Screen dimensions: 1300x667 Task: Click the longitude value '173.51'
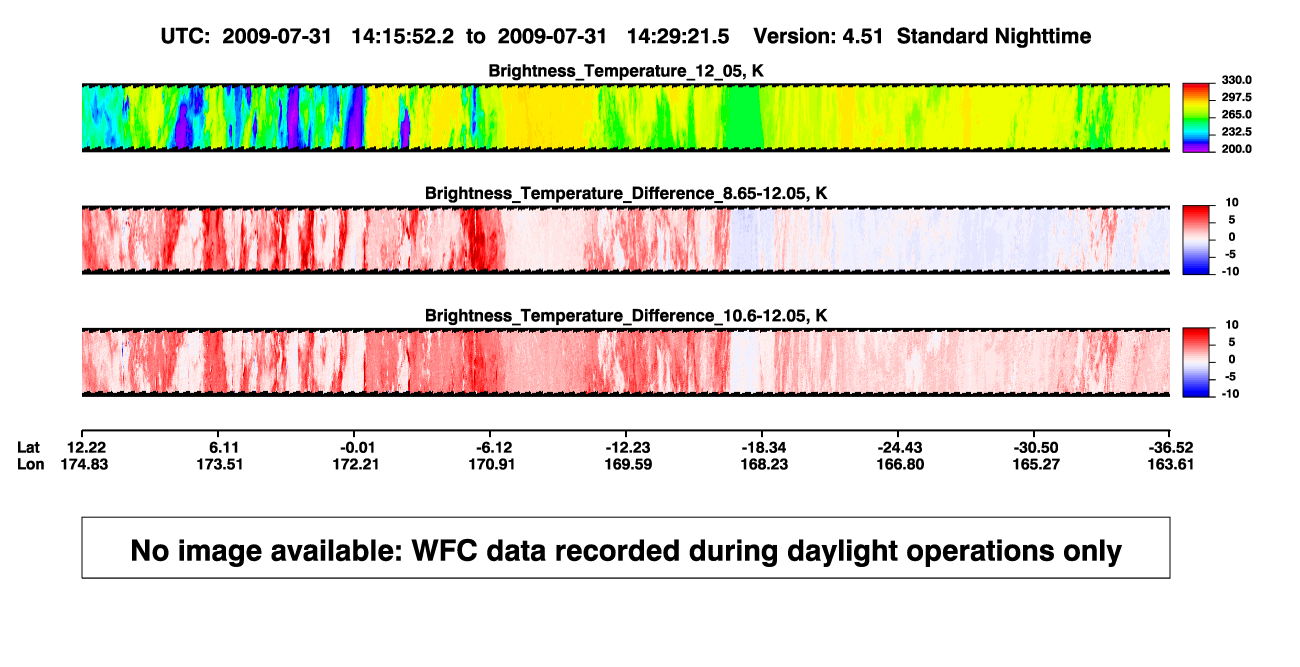222,464
